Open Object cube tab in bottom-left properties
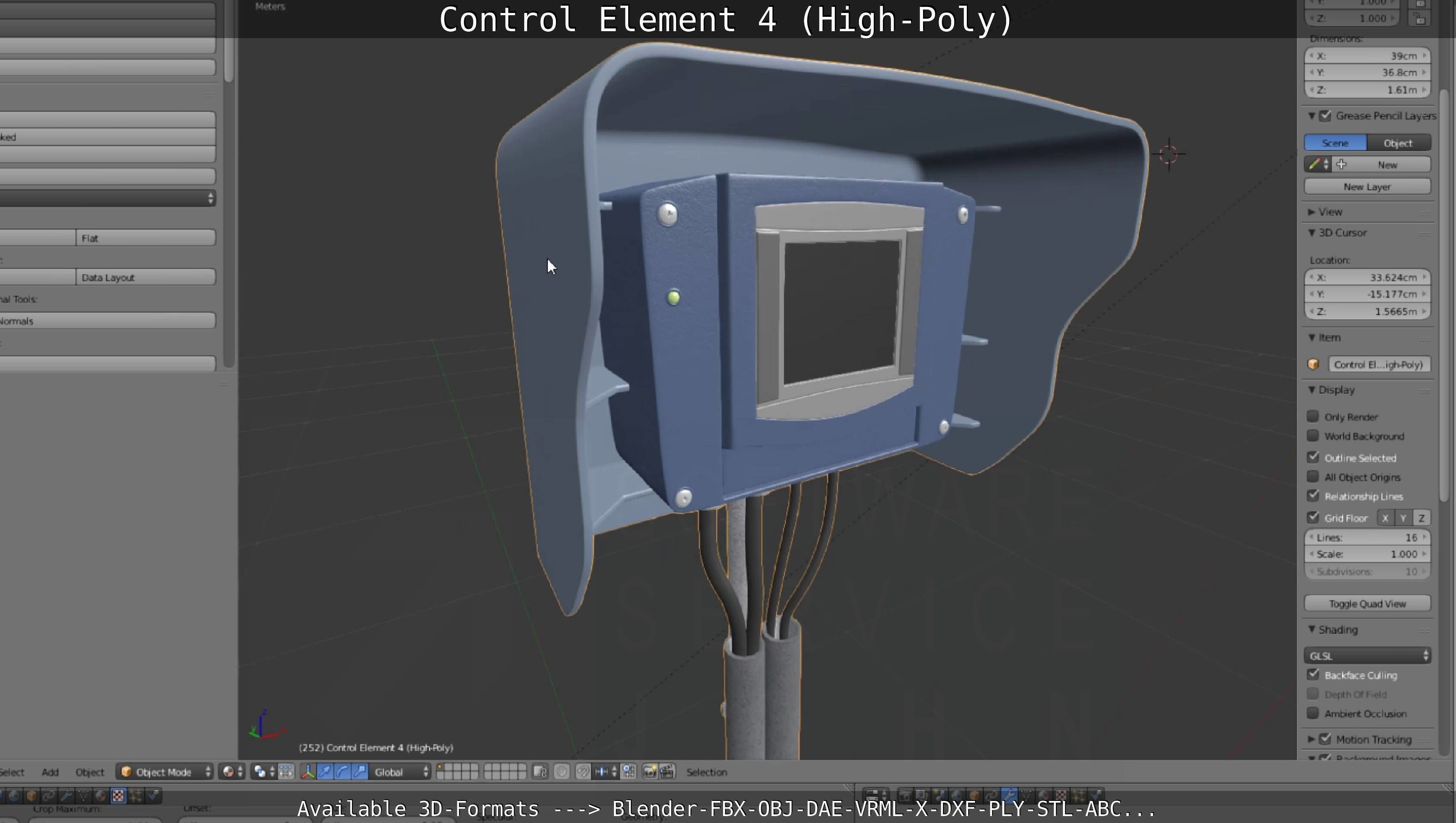 coord(32,796)
